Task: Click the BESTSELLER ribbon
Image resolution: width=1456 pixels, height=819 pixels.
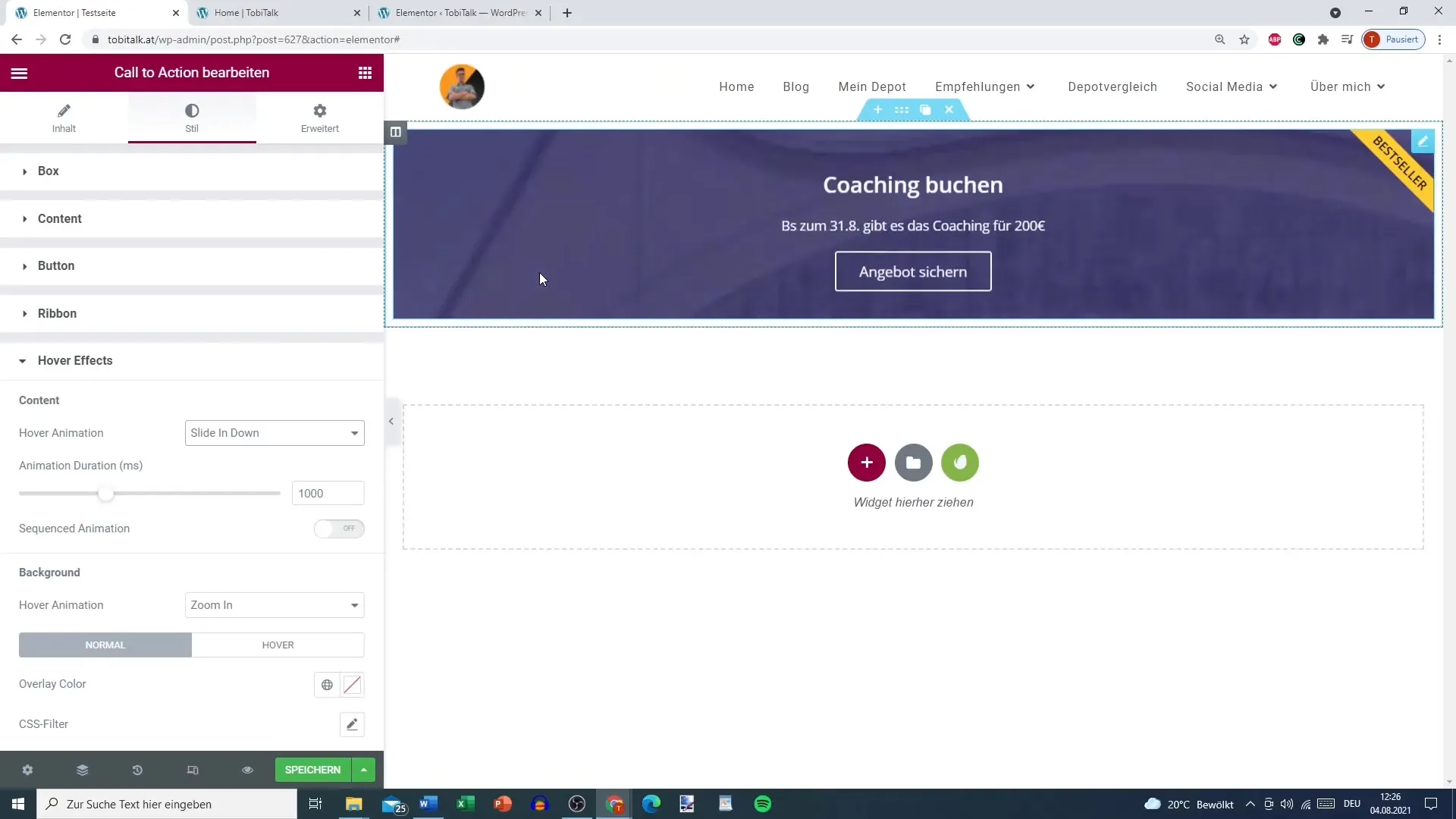Action: click(x=1400, y=163)
